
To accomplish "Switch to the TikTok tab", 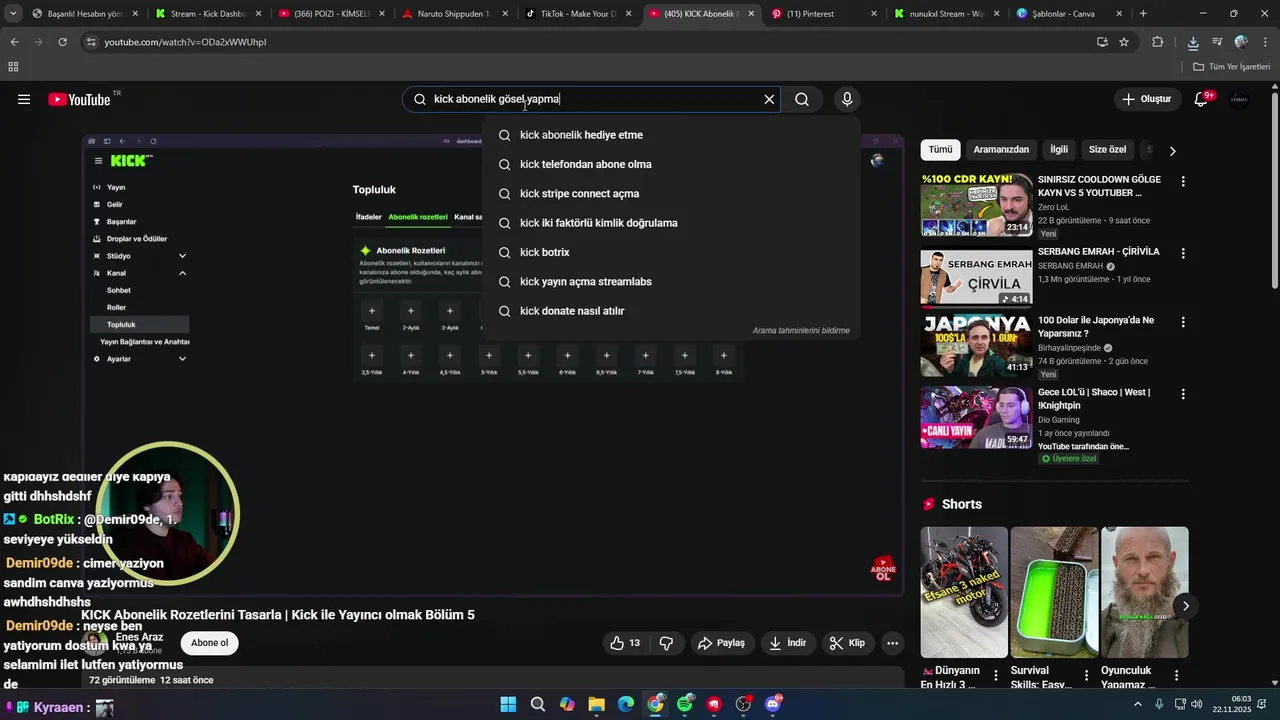I will click(576, 14).
